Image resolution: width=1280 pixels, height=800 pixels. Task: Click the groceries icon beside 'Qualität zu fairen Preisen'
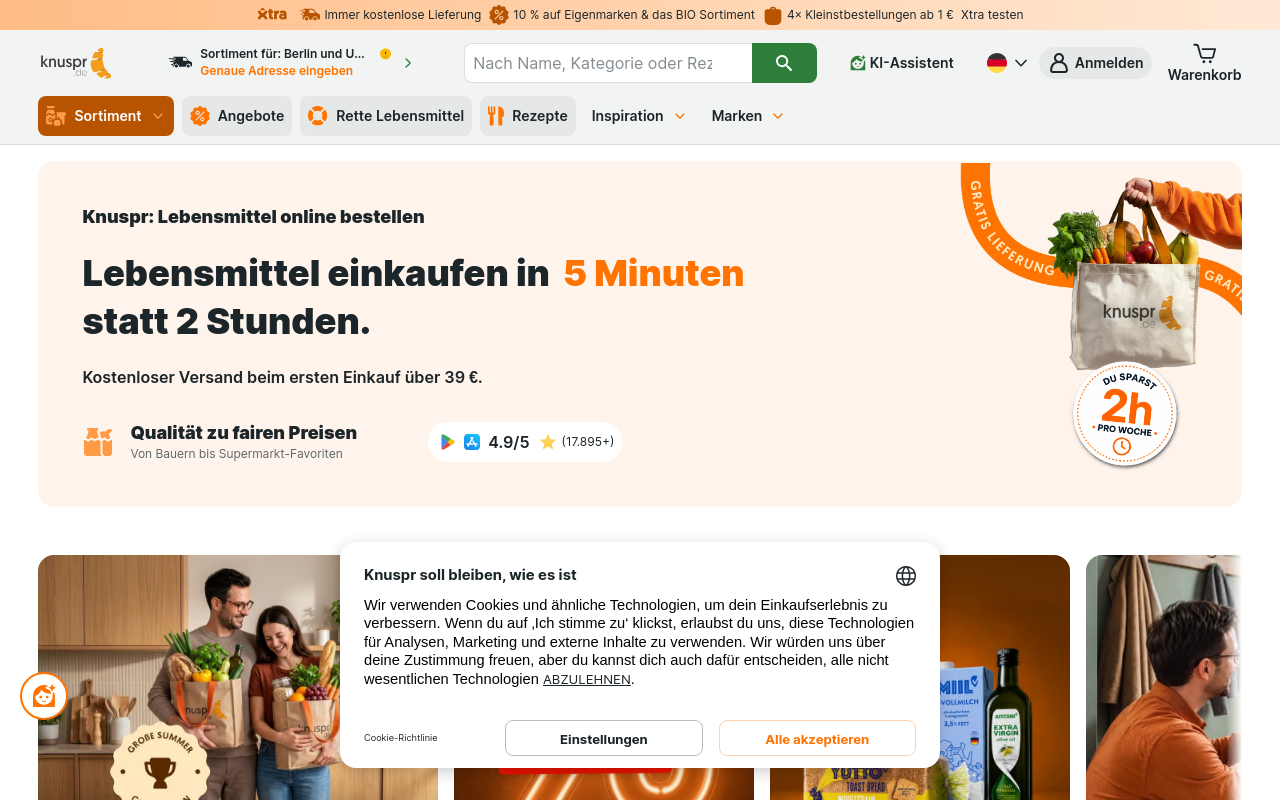98,442
